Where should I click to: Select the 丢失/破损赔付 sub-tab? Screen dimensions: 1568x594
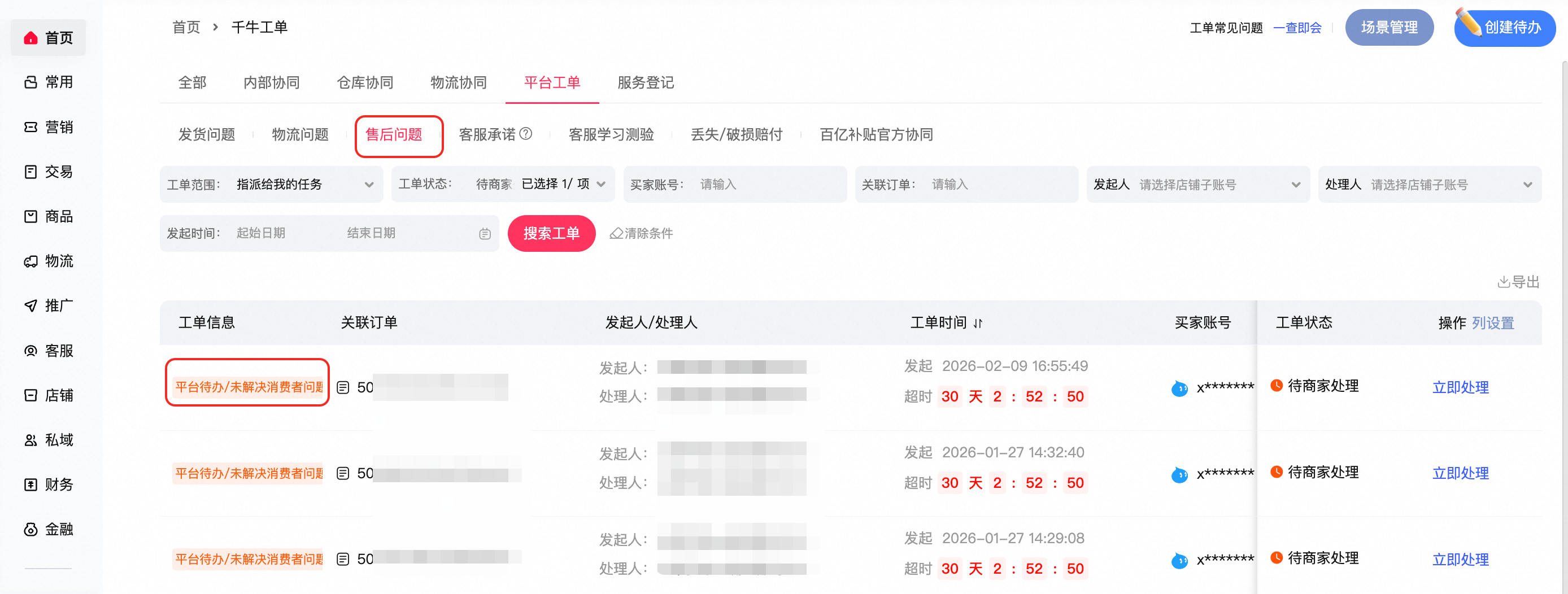(737, 134)
